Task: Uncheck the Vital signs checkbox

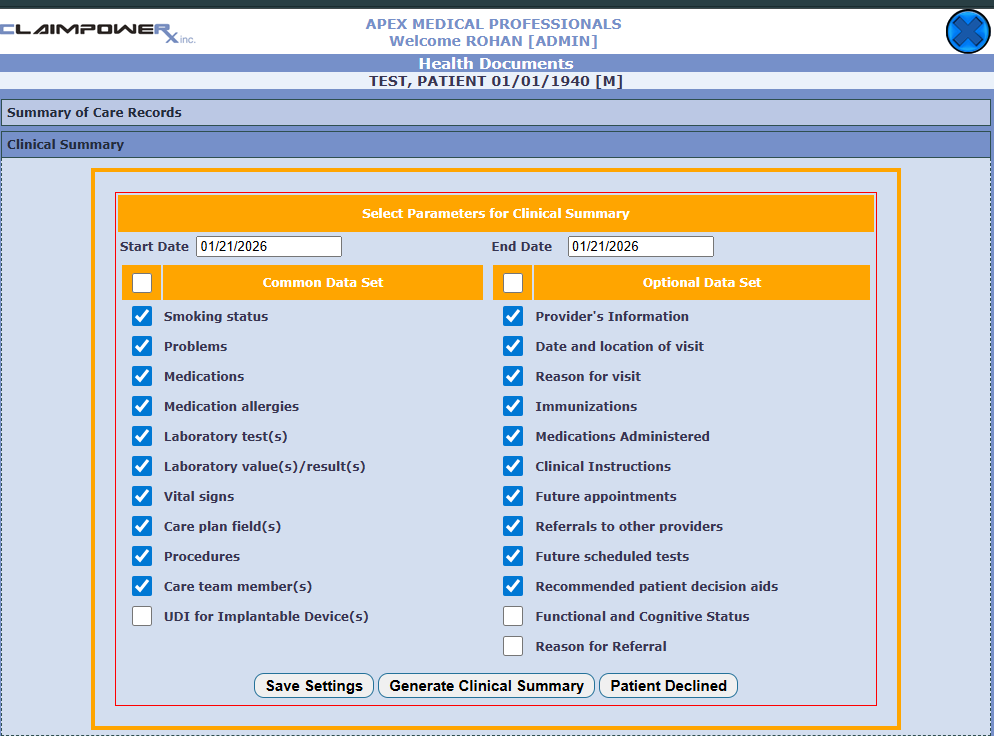Action: [142, 497]
